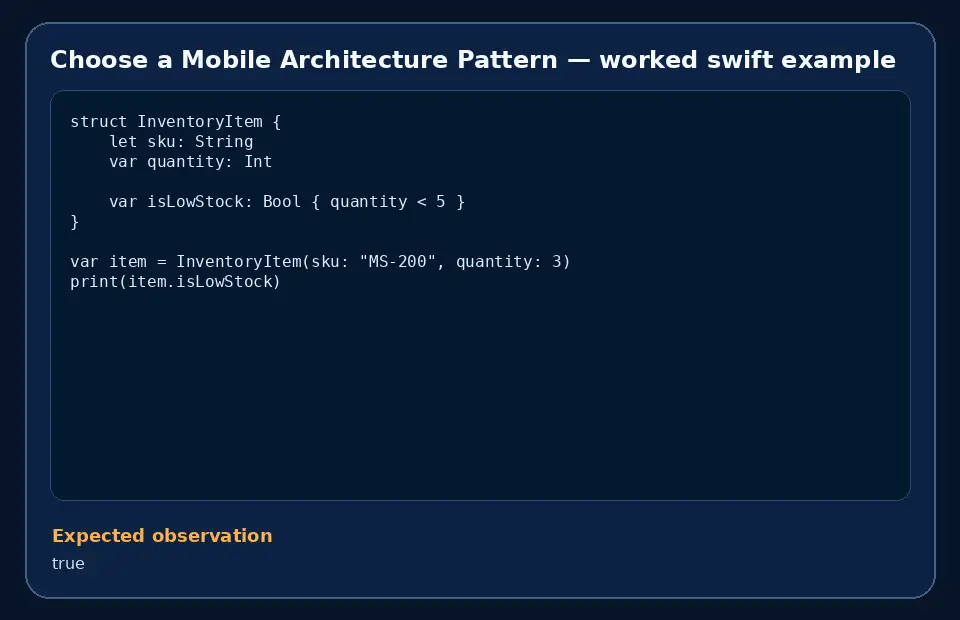960x620 pixels.
Task: Click the closing brace of the struct
Action: 75,222
